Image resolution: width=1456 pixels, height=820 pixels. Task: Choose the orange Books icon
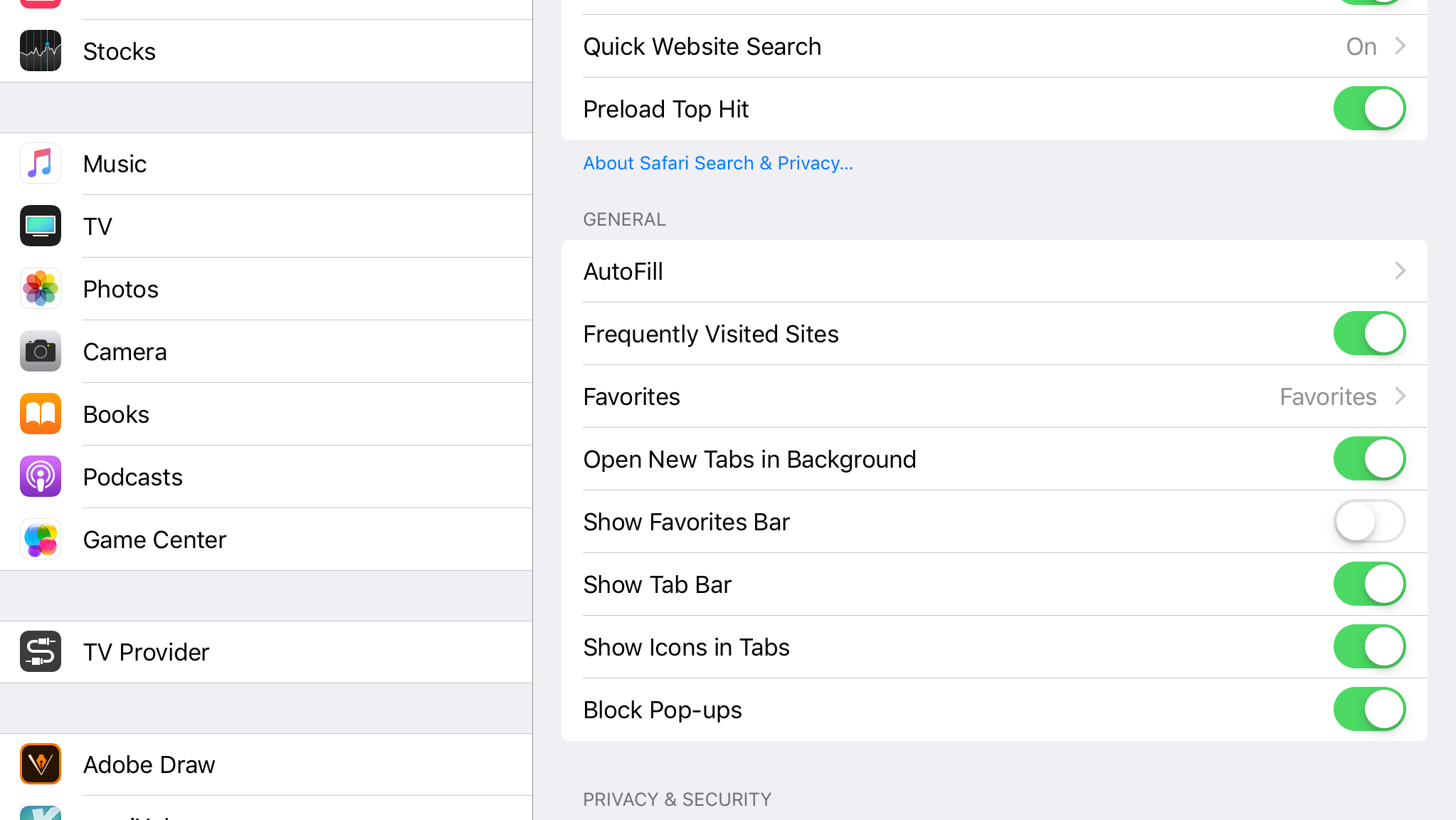[x=41, y=414]
